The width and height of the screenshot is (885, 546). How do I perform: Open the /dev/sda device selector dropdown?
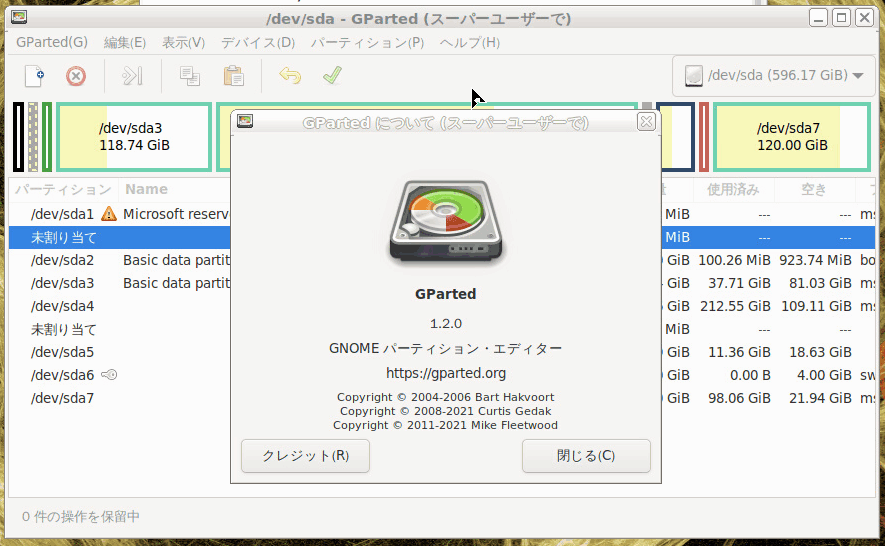(x=773, y=75)
